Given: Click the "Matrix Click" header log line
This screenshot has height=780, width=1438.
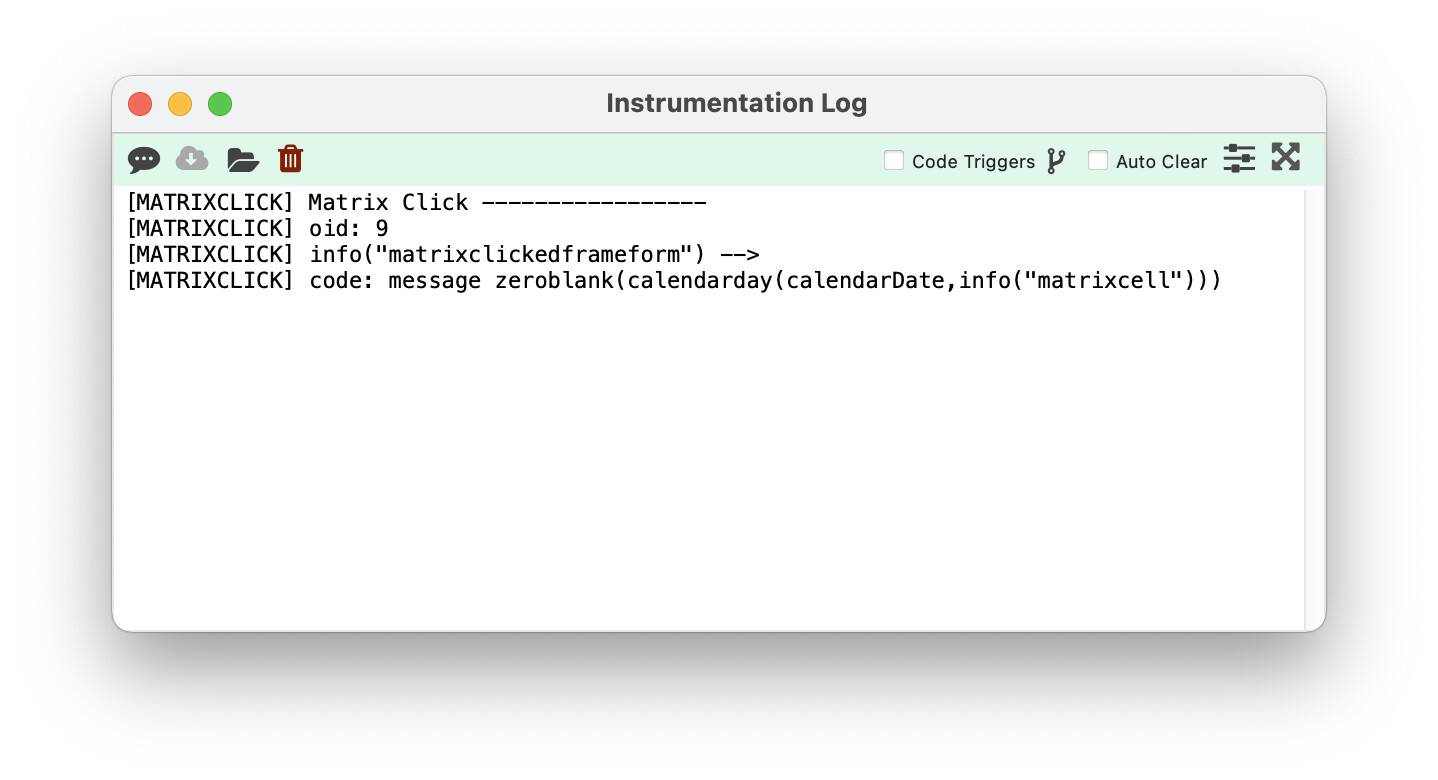Looking at the screenshot, I should tap(416, 202).
